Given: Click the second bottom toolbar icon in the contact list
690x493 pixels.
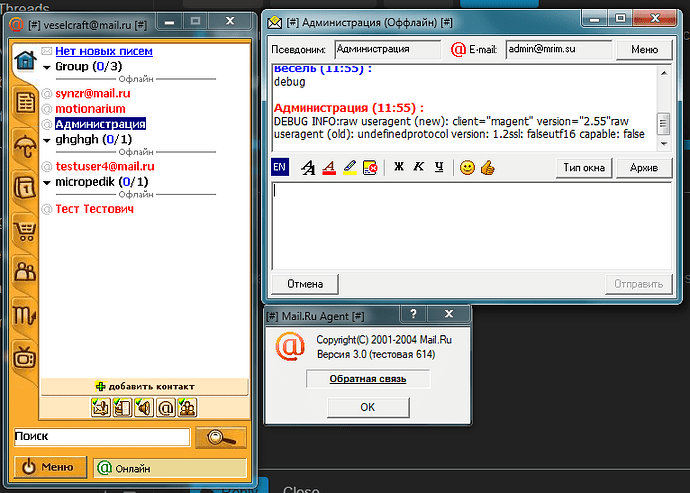Looking at the screenshot, I should point(122,407).
